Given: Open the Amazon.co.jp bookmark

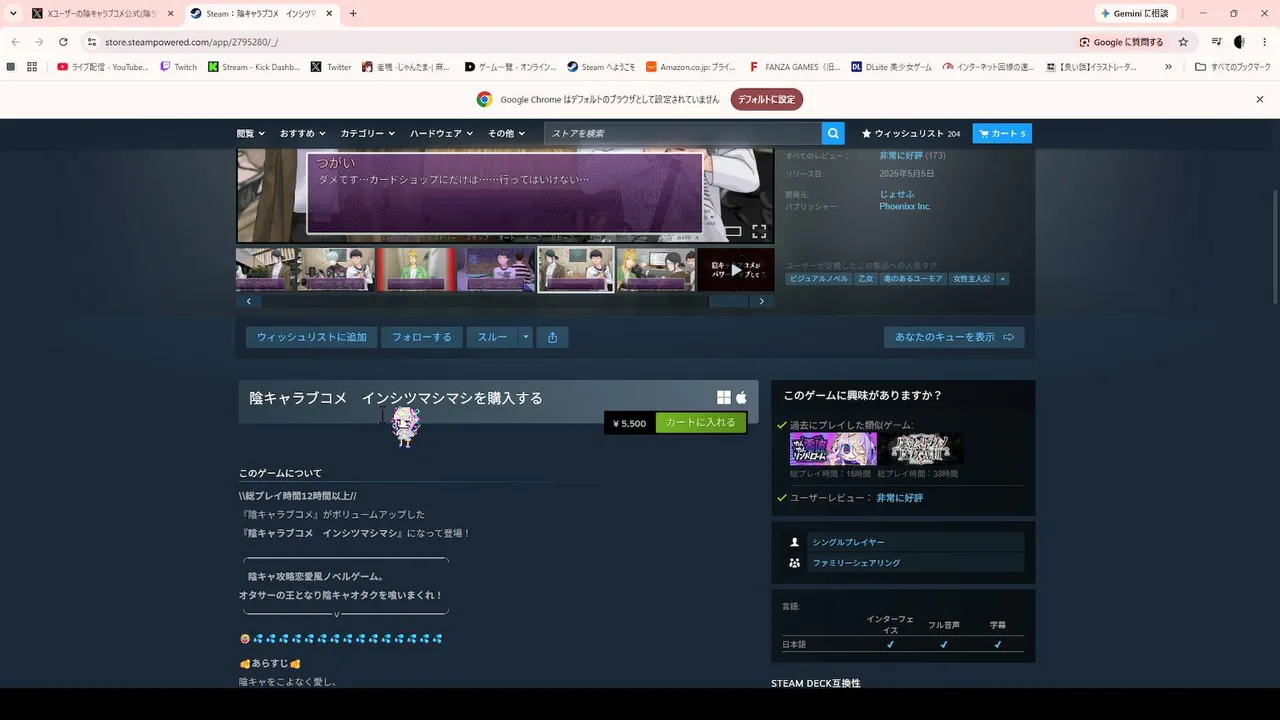Looking at the screenshot, I should coord(691,67).
